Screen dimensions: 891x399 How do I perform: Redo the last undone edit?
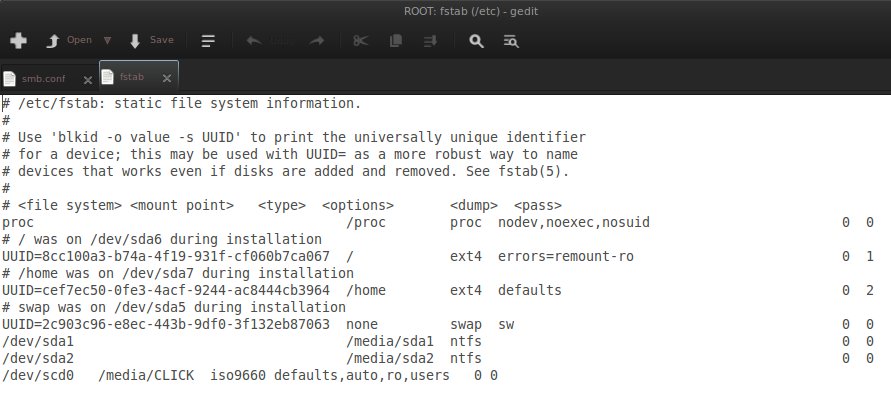[x=317, y=41]
